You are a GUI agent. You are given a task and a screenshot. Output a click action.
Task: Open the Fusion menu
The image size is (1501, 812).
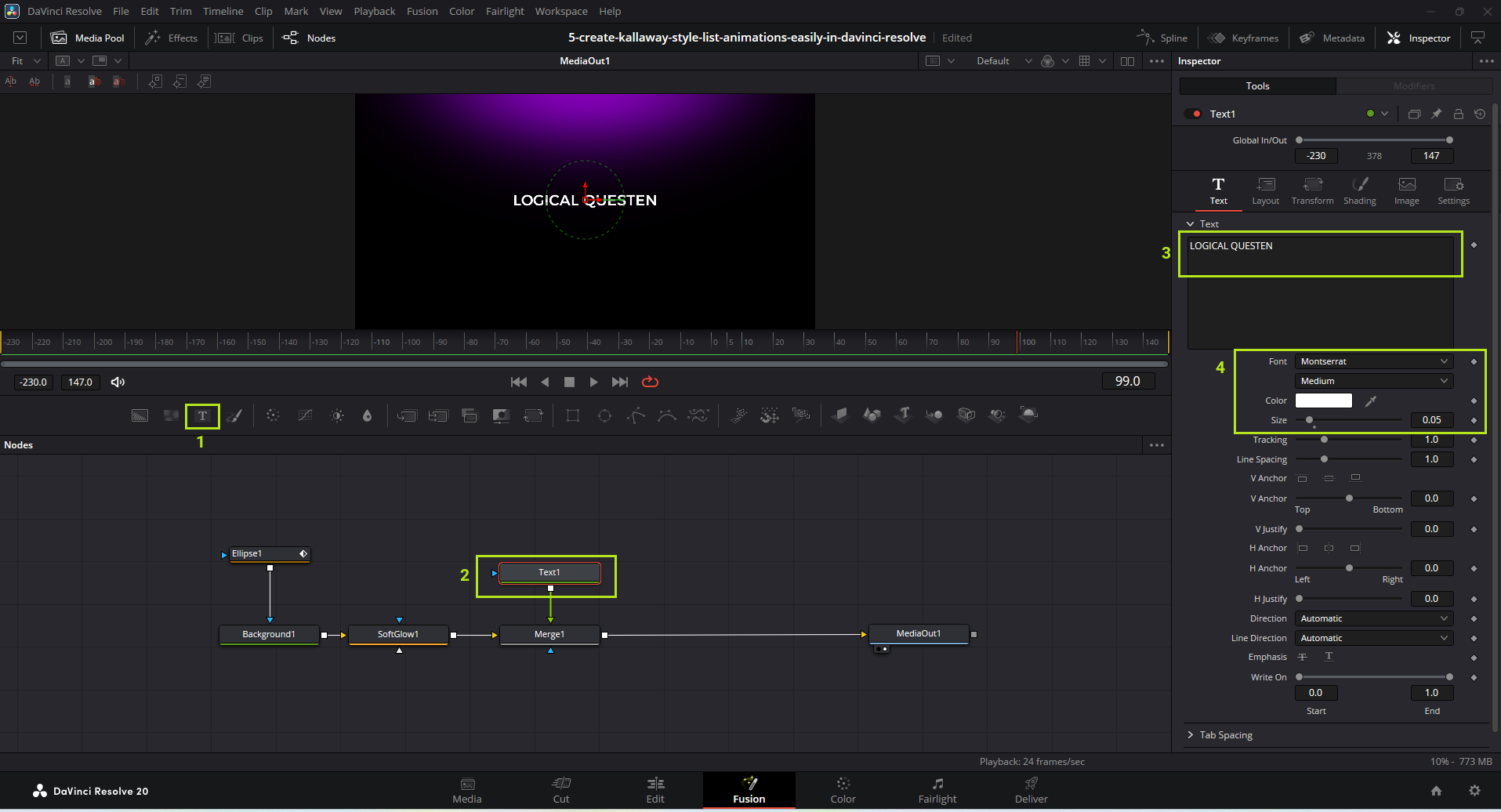click(422, 11)
